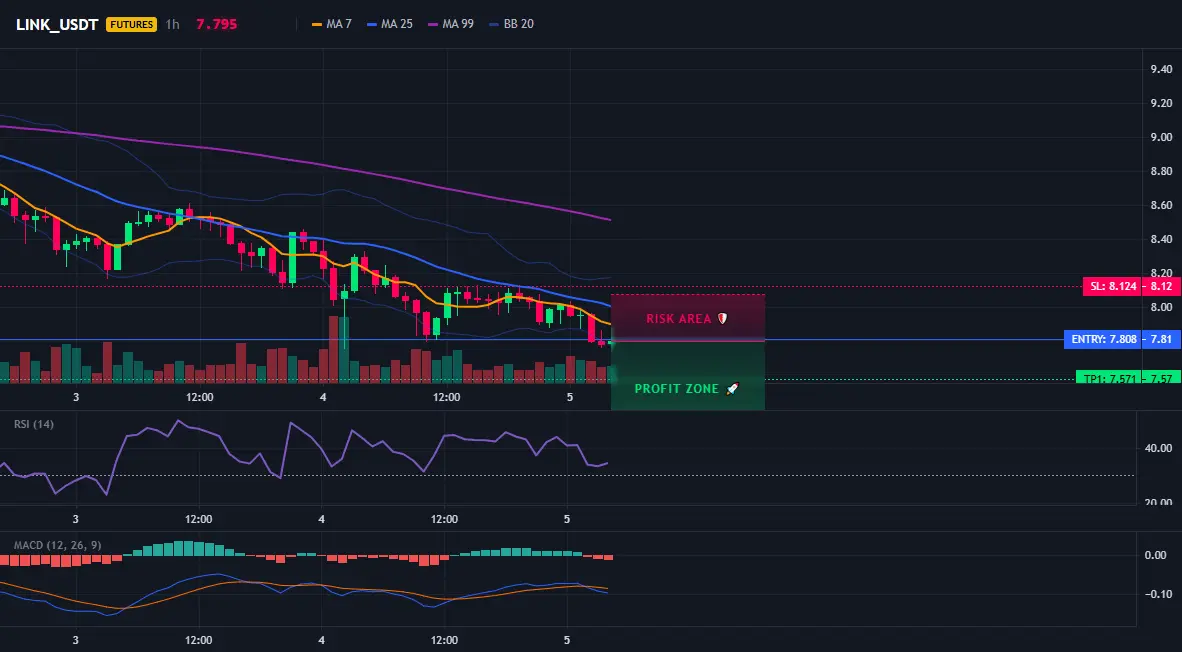This screenshot has width=1182, height=652.
Task: Click the orange MA 7 legend line marker
Action: click(317, 24)
